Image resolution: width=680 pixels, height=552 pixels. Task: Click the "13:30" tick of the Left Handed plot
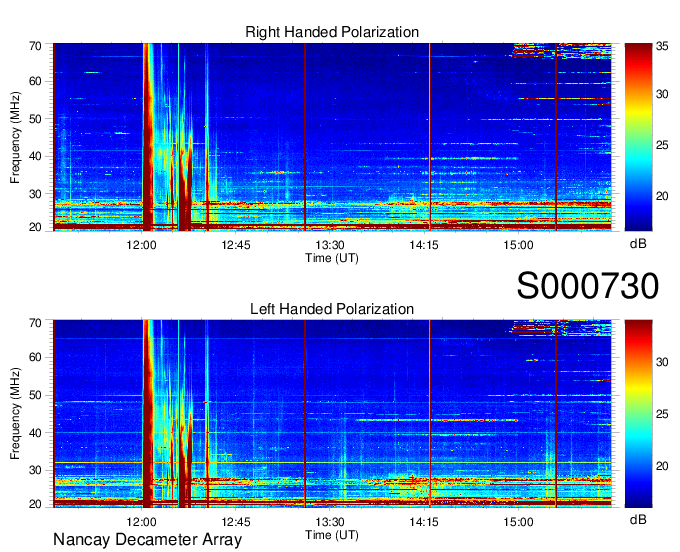tap(330, 522)
